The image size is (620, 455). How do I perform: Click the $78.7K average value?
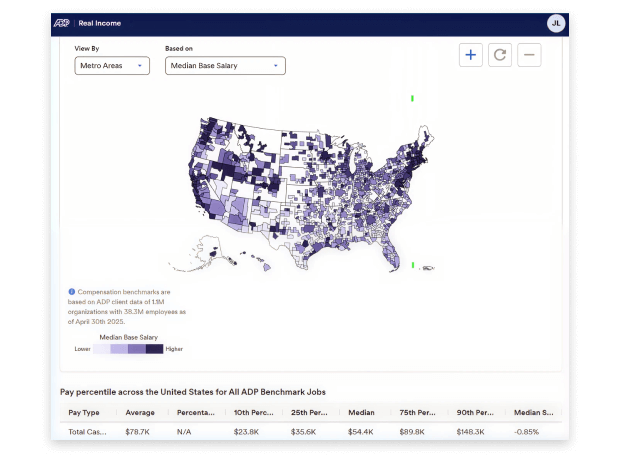coord(138,432)
